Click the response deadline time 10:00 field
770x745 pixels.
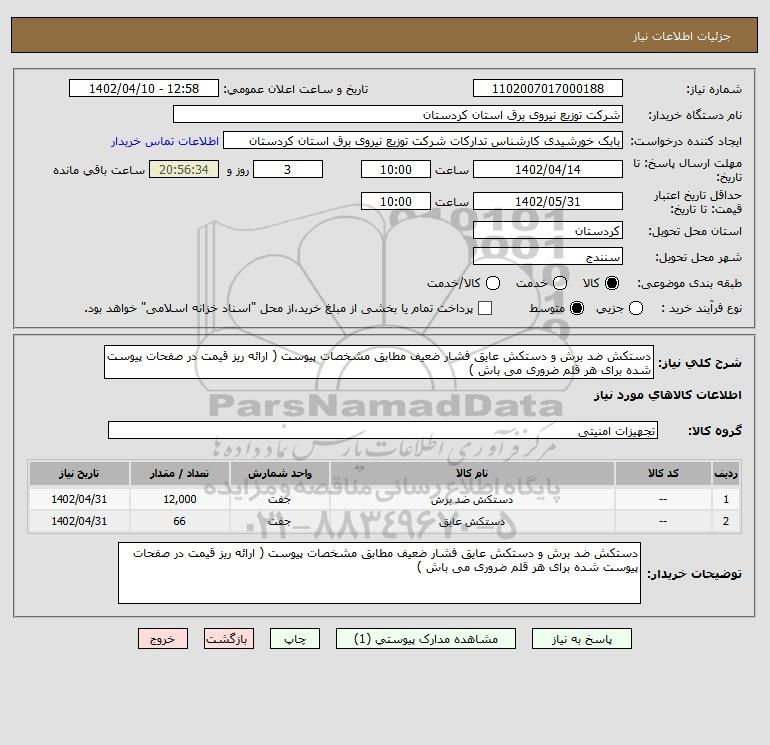[396, 169]
